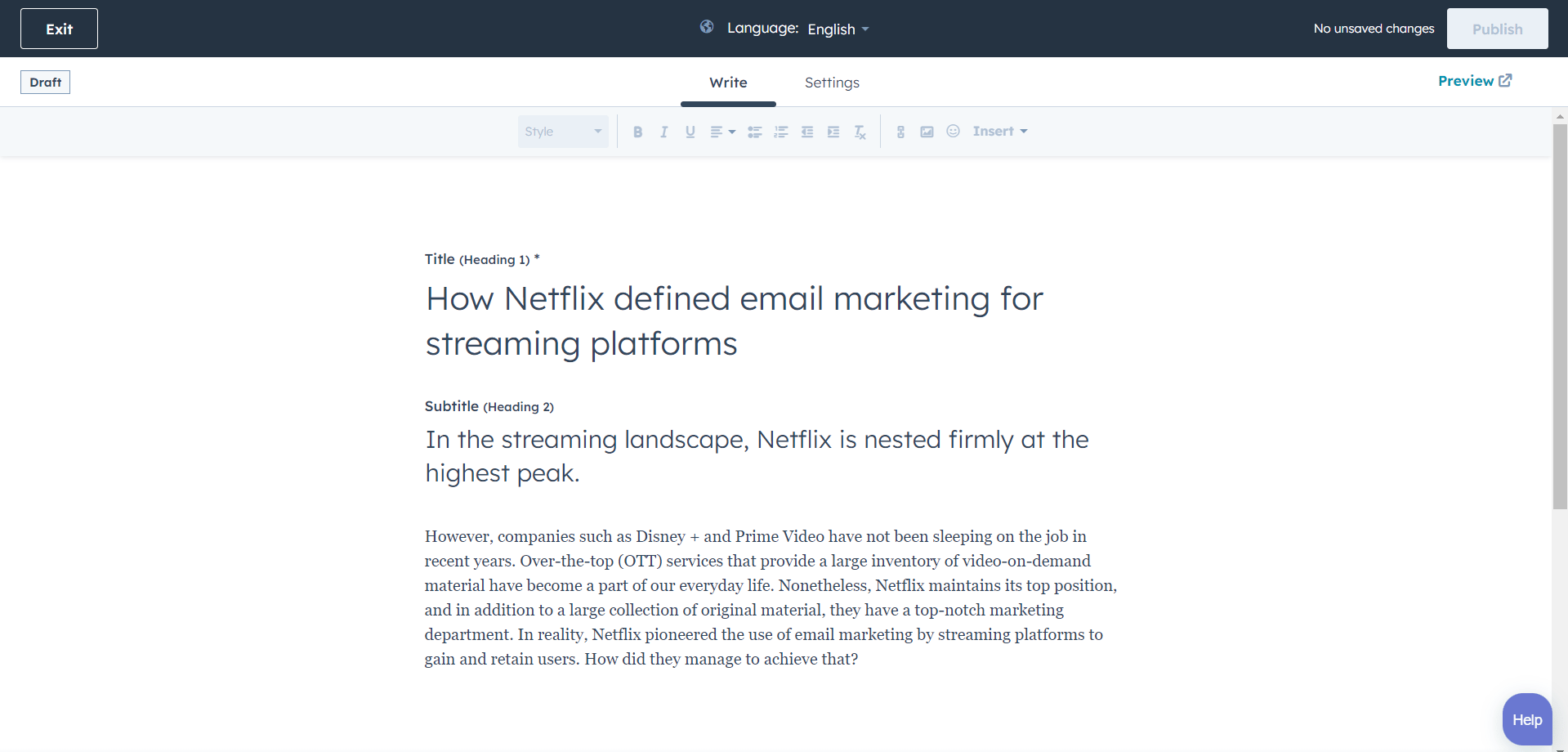Click the "Subtitle (Heading 2)" label
The width and height of the screenshot is (1568, 752).
(x=489, y=406)
